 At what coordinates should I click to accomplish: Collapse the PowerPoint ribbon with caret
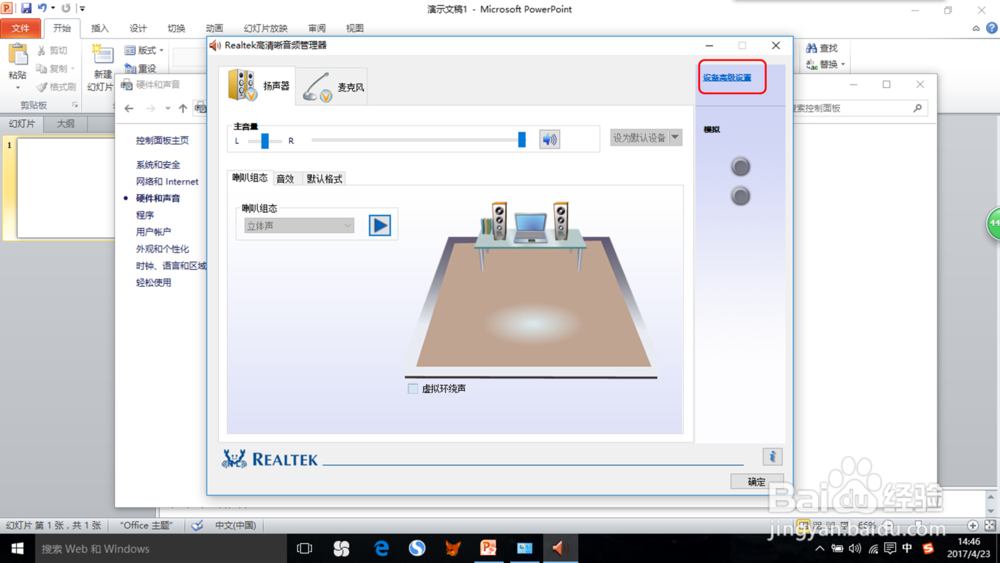click(976, 28)
